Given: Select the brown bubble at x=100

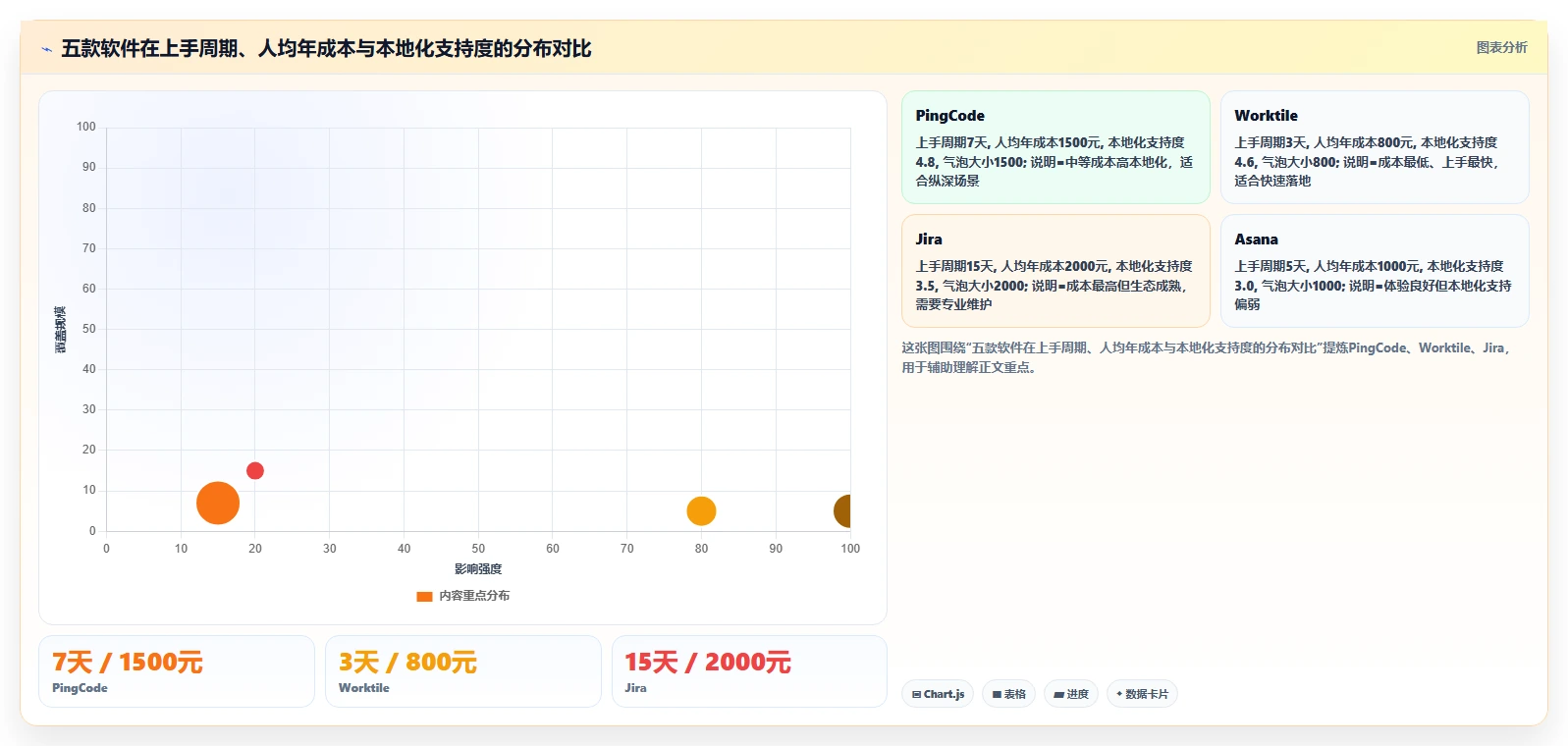Looking at the screenshot, I should [x=842, y=510].
